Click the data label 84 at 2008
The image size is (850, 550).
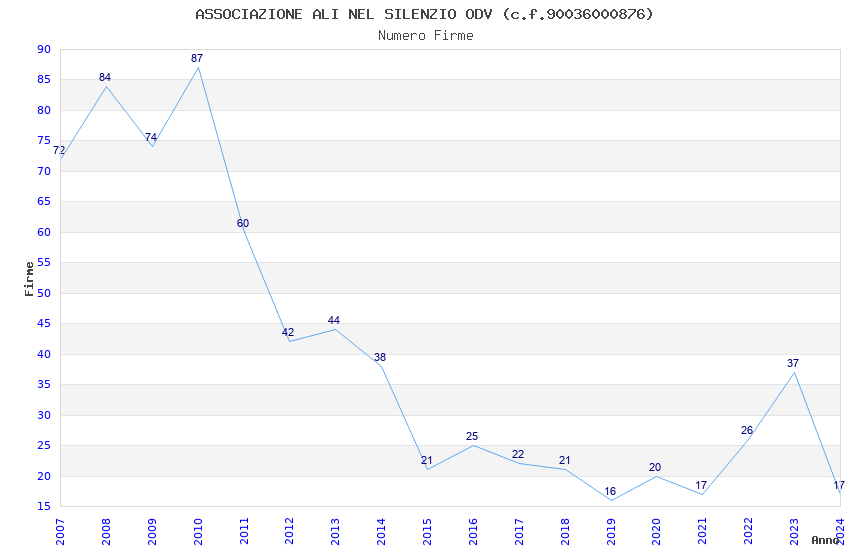[x=105, y=77]
